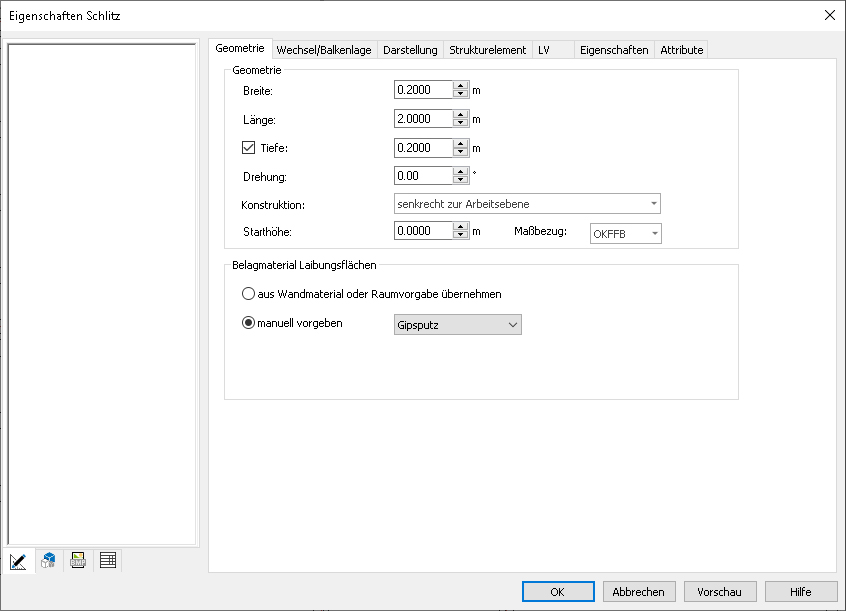Increase Breite using the up arrow
Screen dimensions: 846x611
click(x=460, y=86)
